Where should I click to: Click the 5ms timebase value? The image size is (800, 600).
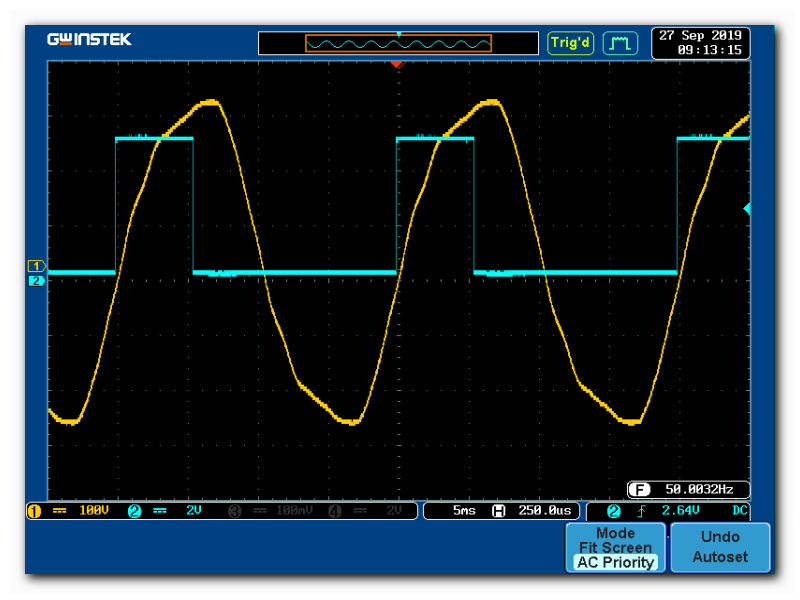click(464, 511)
